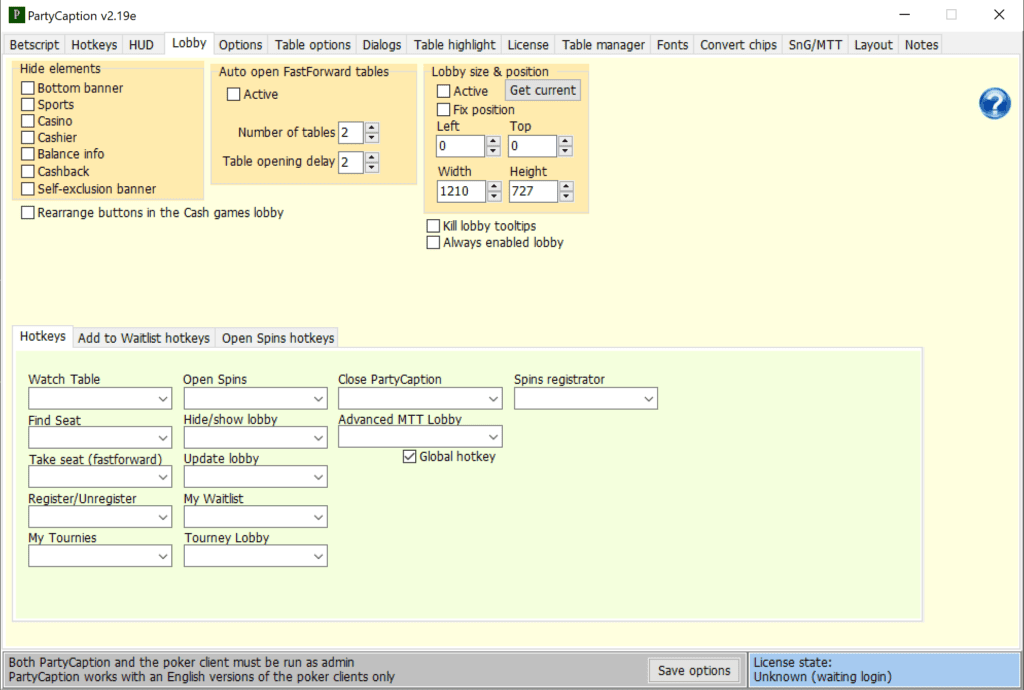Enable the Cashback hide checkbox
This screenshot has width=1024, height=690.
click(27, 171)
